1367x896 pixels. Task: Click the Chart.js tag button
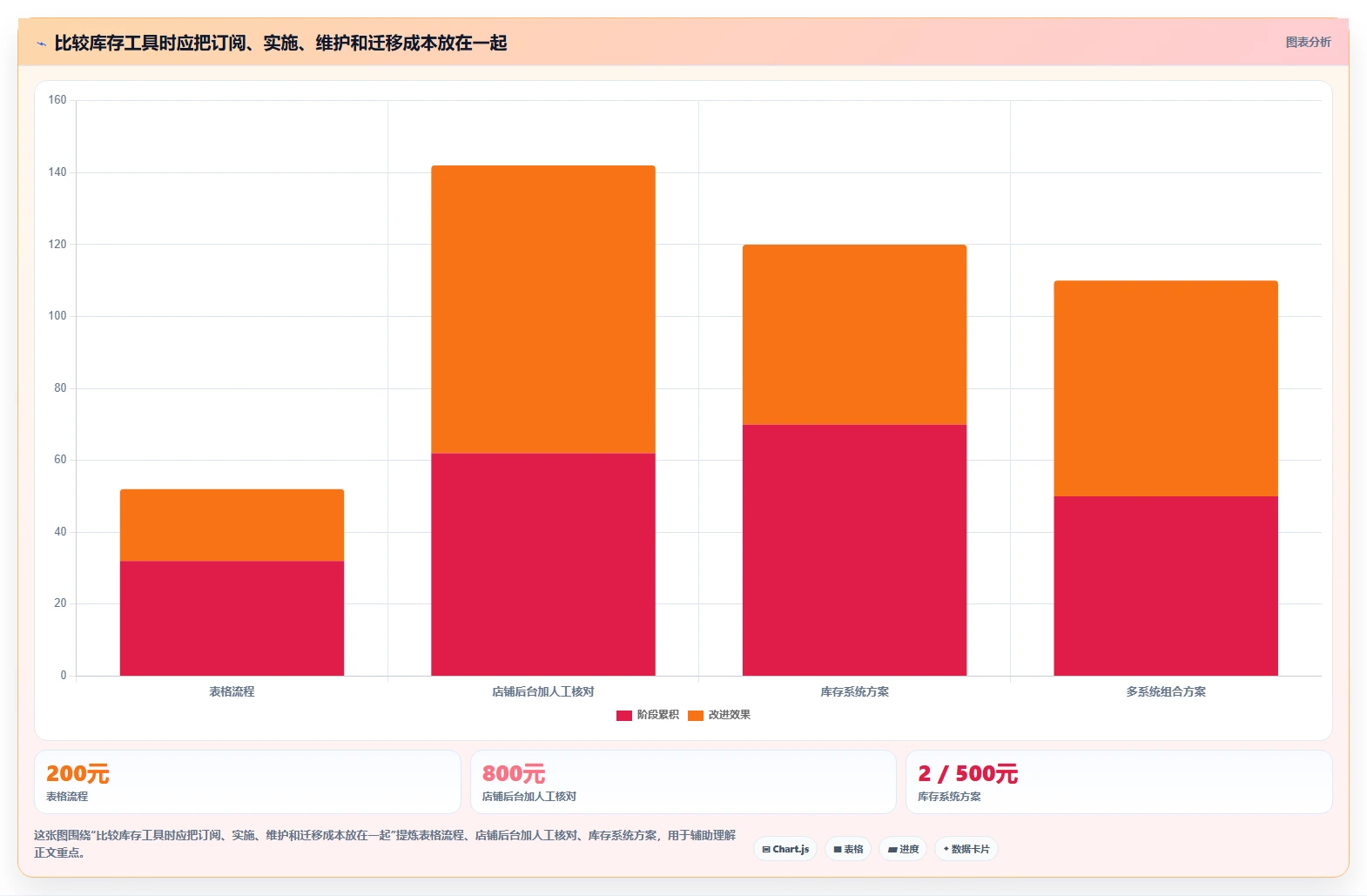pyautogui.click(x=785, y=849)
